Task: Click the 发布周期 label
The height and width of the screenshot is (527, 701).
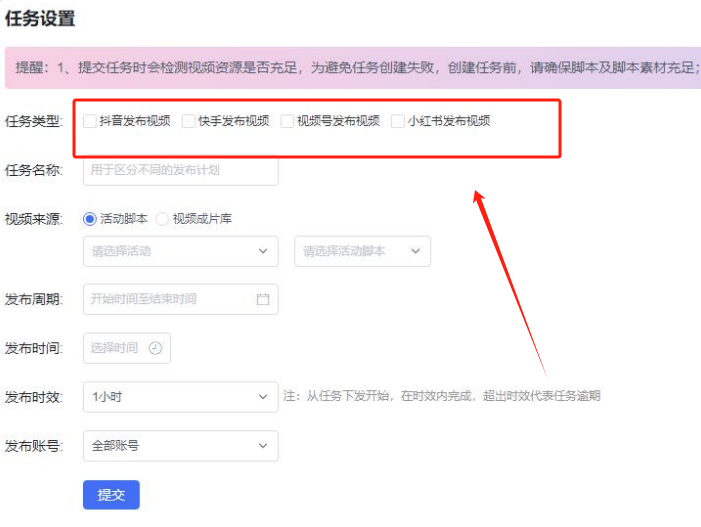Action: (x=34, y=299)
